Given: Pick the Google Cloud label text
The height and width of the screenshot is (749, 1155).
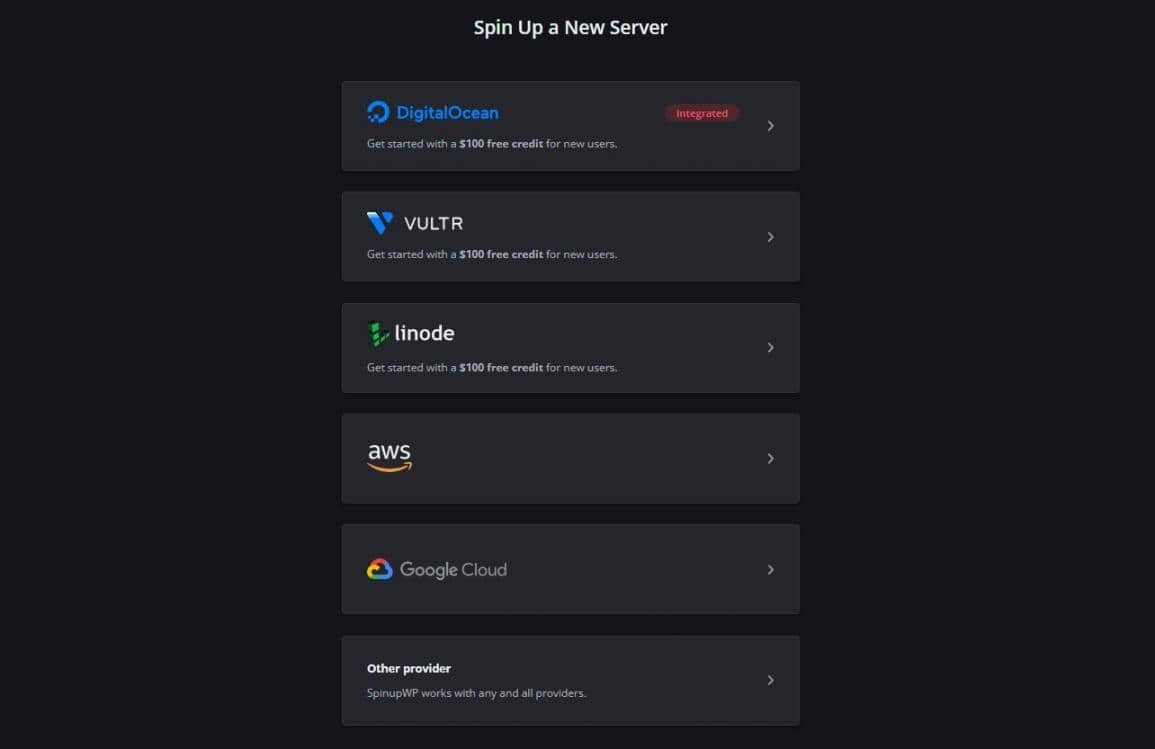Looking at the screenshot, I should pos(453,570).
